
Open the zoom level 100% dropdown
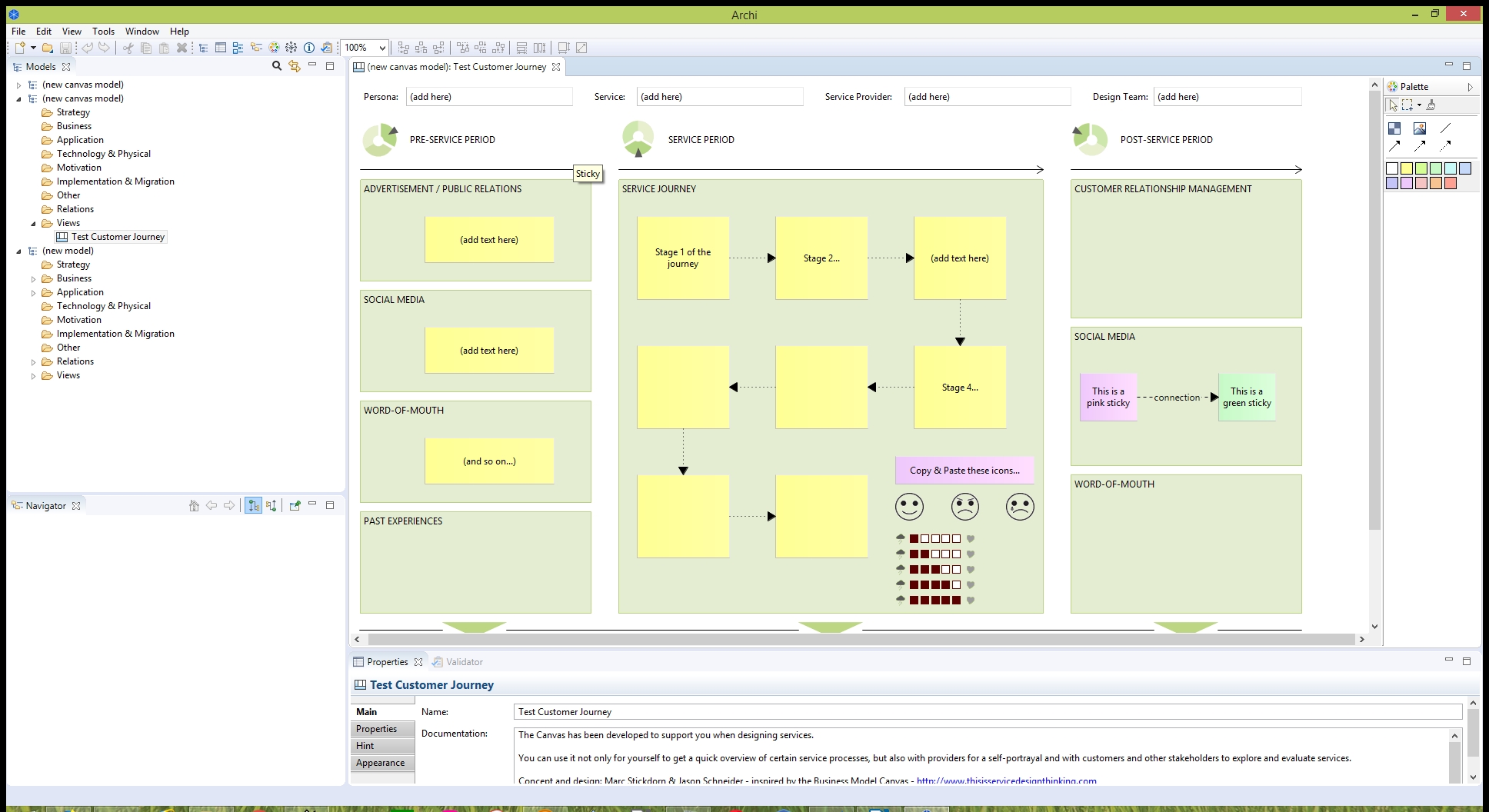[382, 48]
